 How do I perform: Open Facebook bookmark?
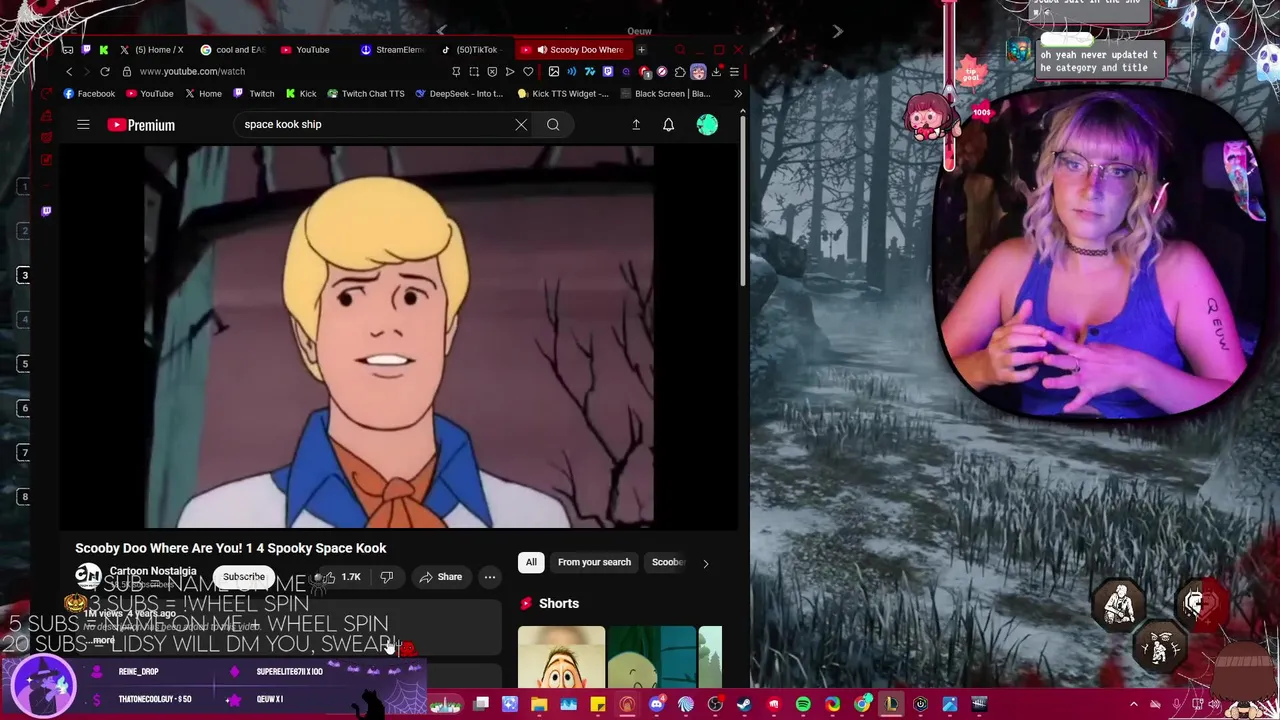pos(89,94)
